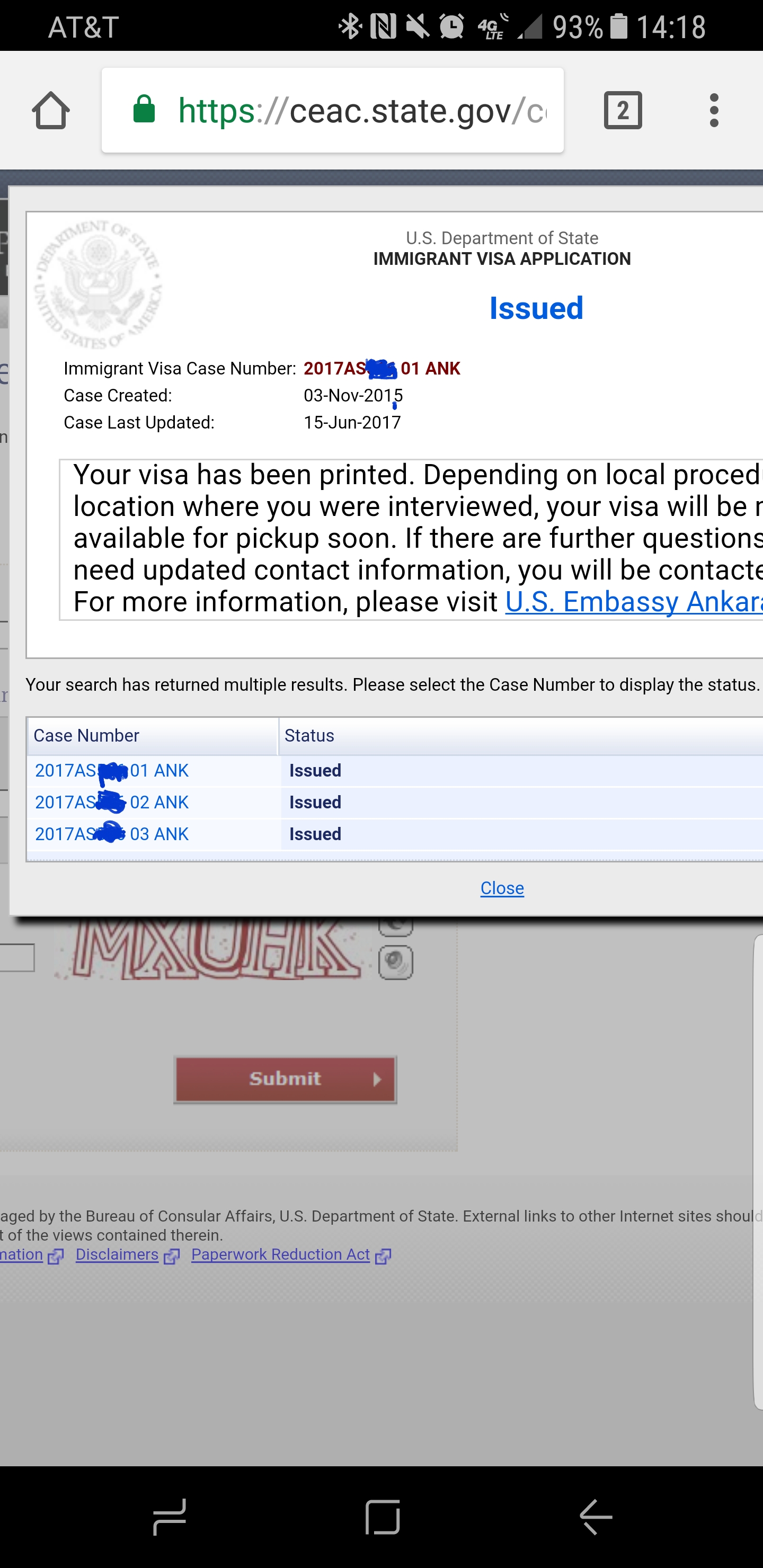
Task: Tap the Android home navigation button
Action: pyautogui.click(x=383, y=1517)
